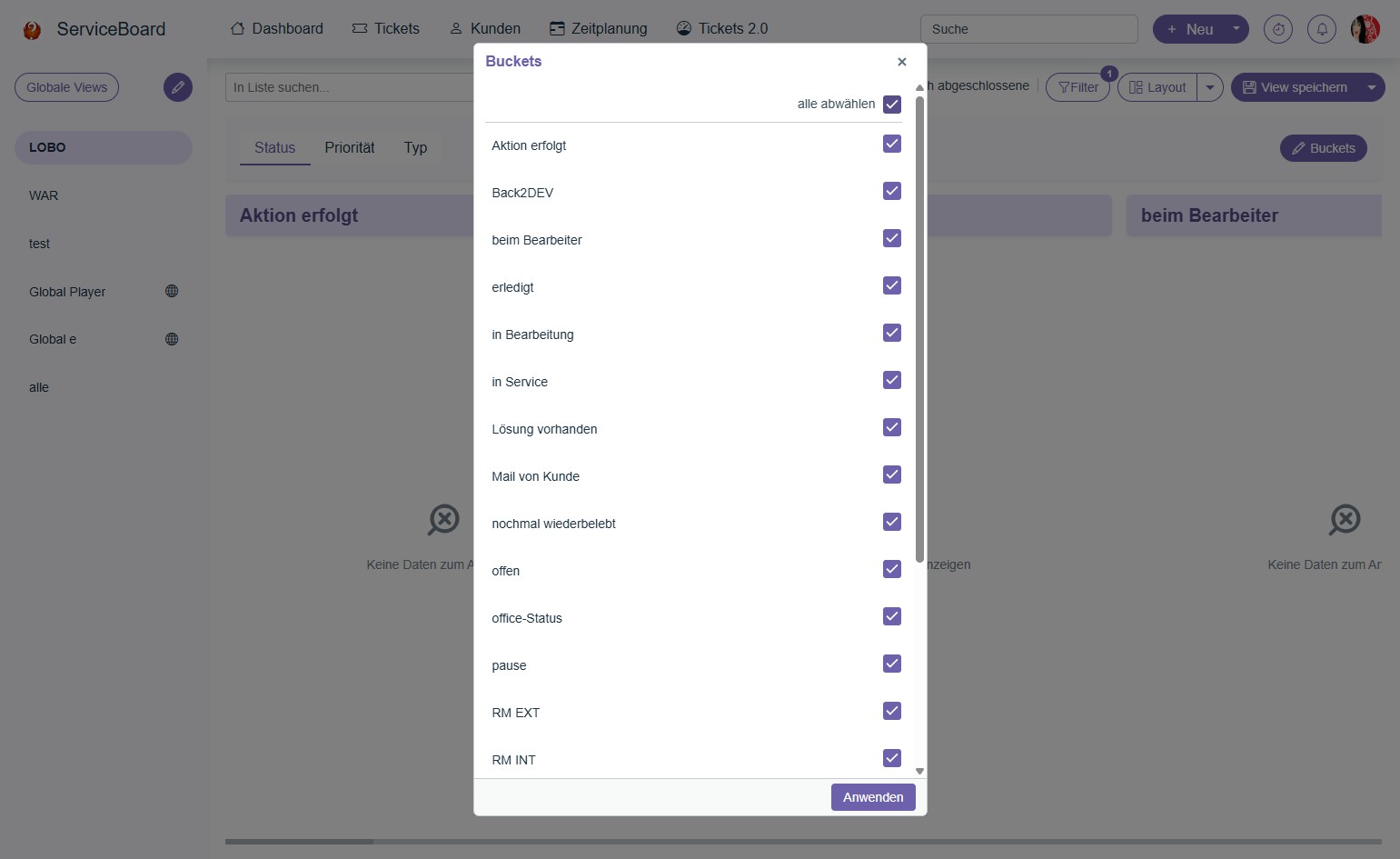Image resolution: width=1400 pixels, height=859 pixels.
Task: Open the user profile avatar
Action: (1365, 29)
